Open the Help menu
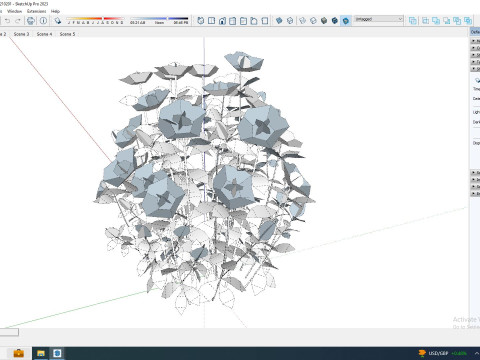The image size is (480, 360). 55,11
